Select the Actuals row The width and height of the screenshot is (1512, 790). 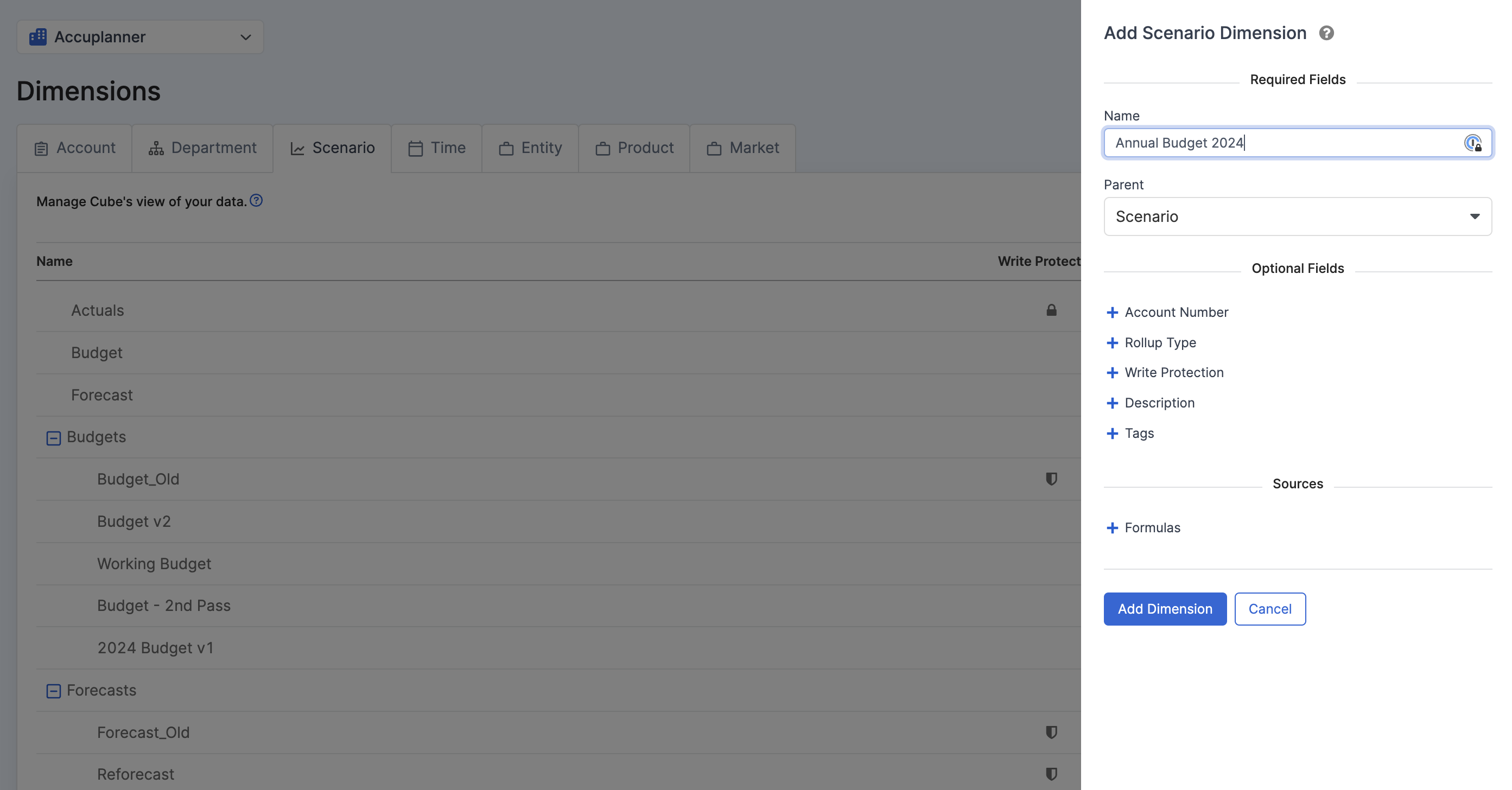pos(558,310)
